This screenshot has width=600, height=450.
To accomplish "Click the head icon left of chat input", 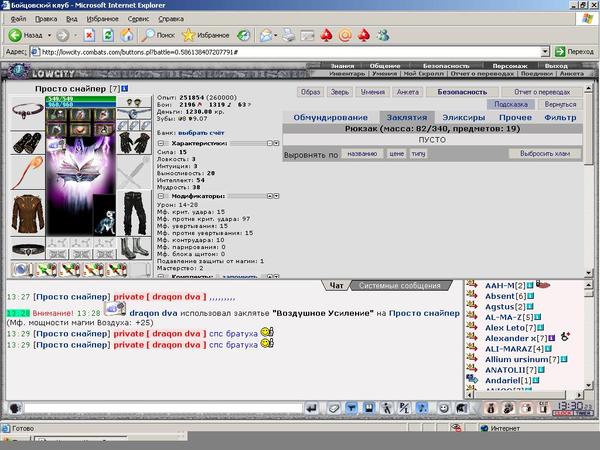I will pos(15,408).
